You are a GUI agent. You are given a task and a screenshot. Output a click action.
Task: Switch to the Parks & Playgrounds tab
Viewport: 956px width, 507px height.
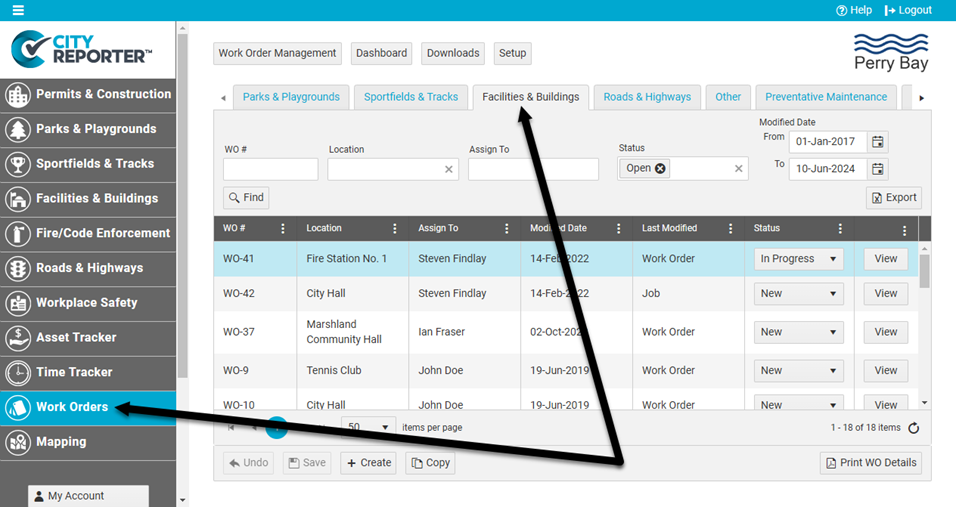pyautogui.click(x=291, y=97)
